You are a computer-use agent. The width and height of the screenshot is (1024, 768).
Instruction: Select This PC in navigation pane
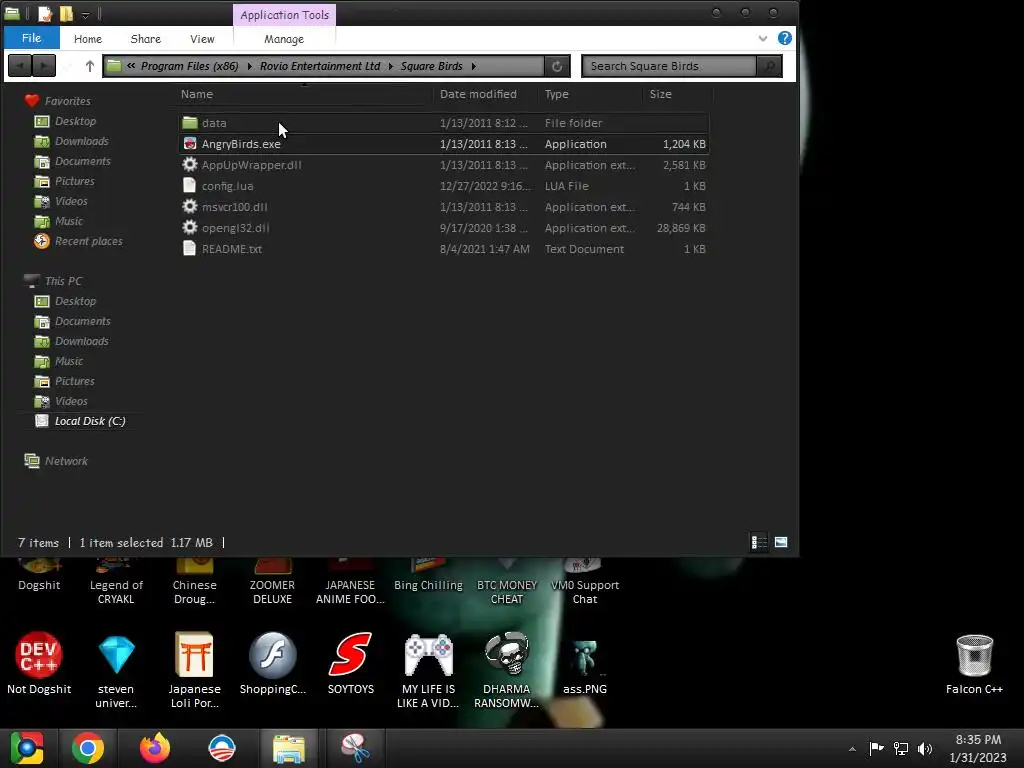[x=54, y=281]
